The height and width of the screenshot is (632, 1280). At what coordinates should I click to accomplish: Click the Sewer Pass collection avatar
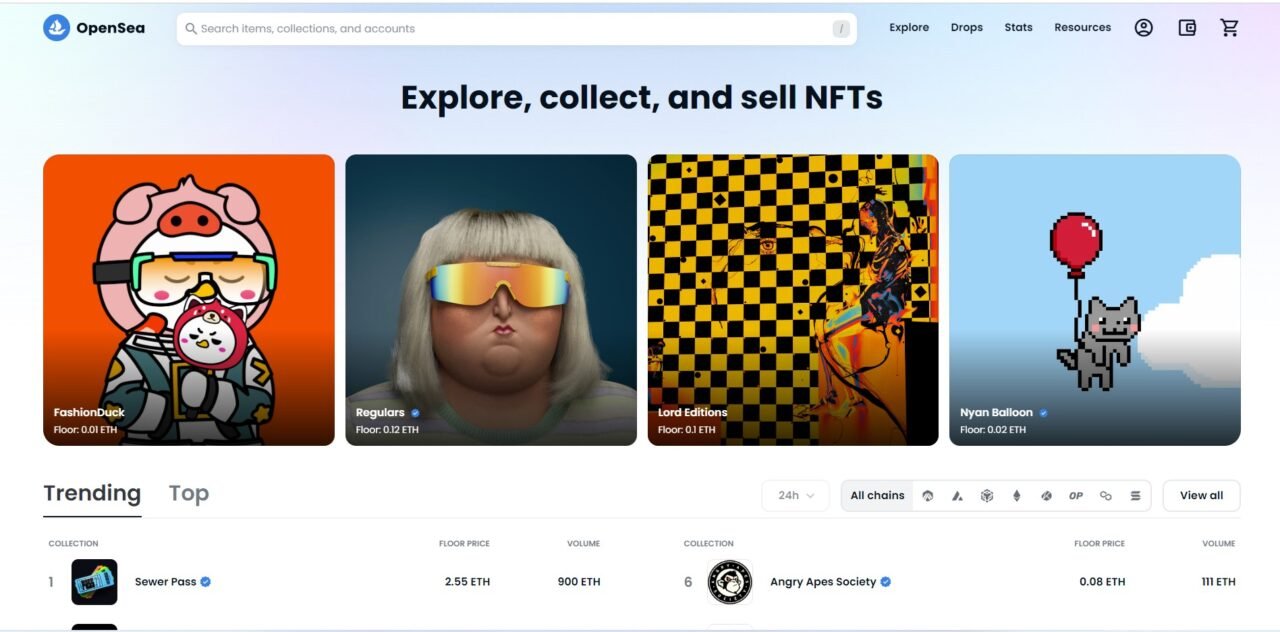pos(94,582)
